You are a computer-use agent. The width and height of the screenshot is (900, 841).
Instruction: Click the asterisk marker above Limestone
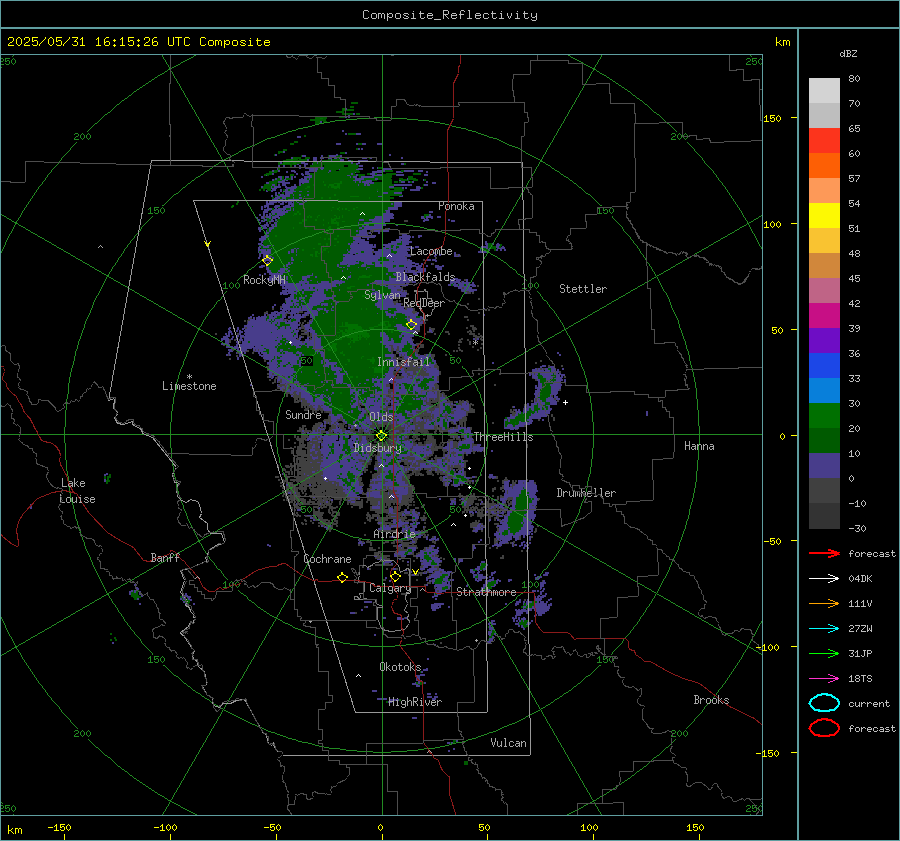coord(189,377)
